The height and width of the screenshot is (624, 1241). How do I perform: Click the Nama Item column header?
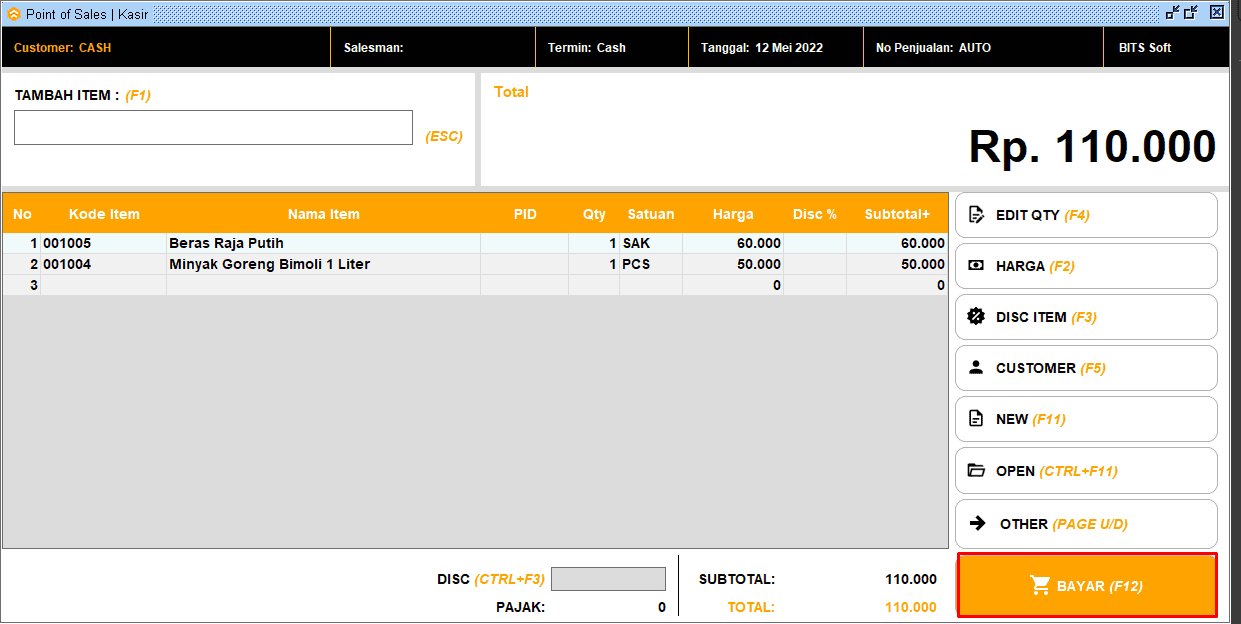tap(323, 214)
